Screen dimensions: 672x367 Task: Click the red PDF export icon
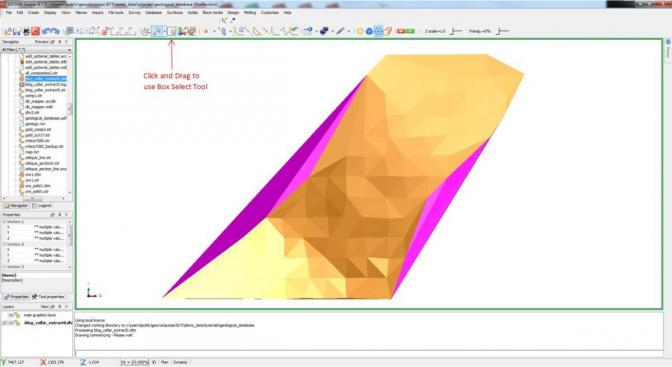tap(35, 31)
